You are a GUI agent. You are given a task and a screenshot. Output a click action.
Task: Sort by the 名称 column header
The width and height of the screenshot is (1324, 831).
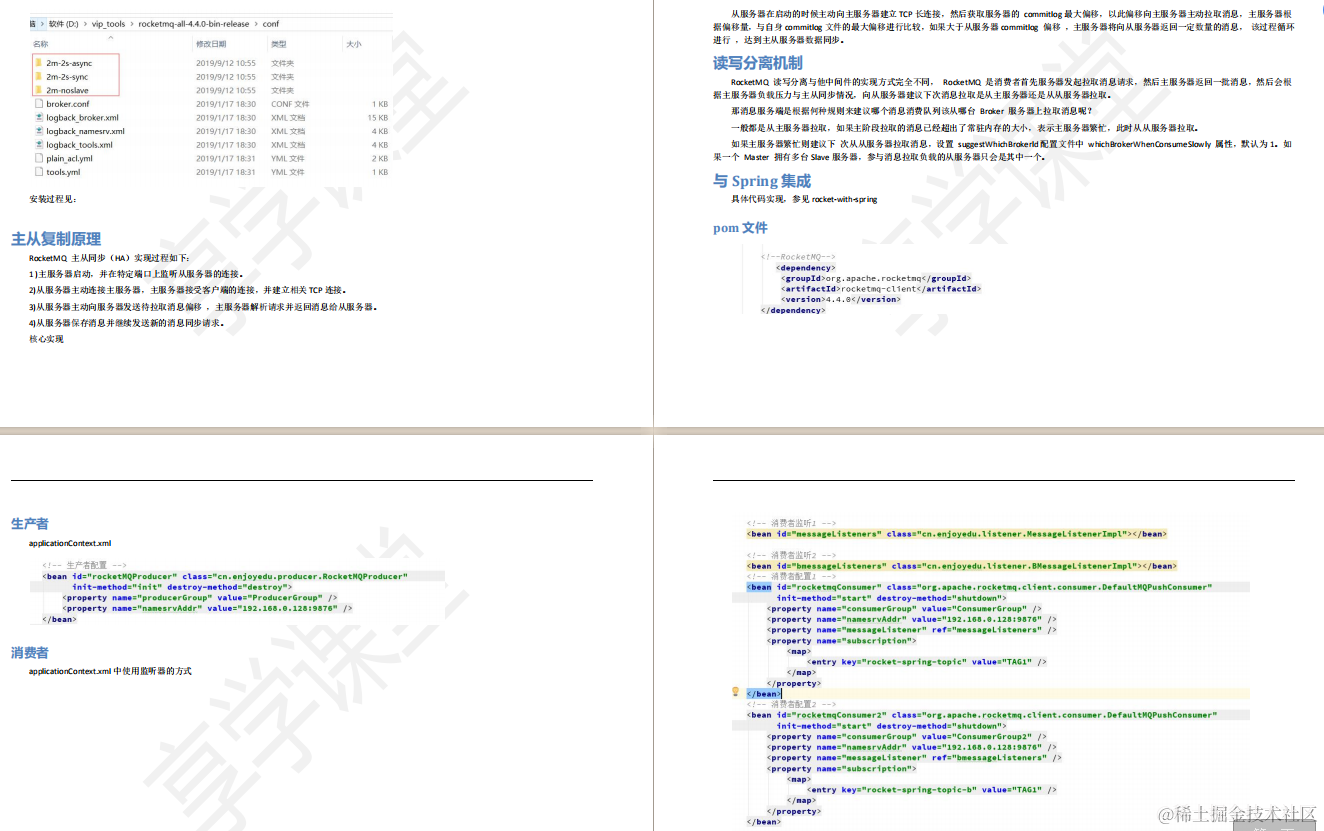pos(41,44)
